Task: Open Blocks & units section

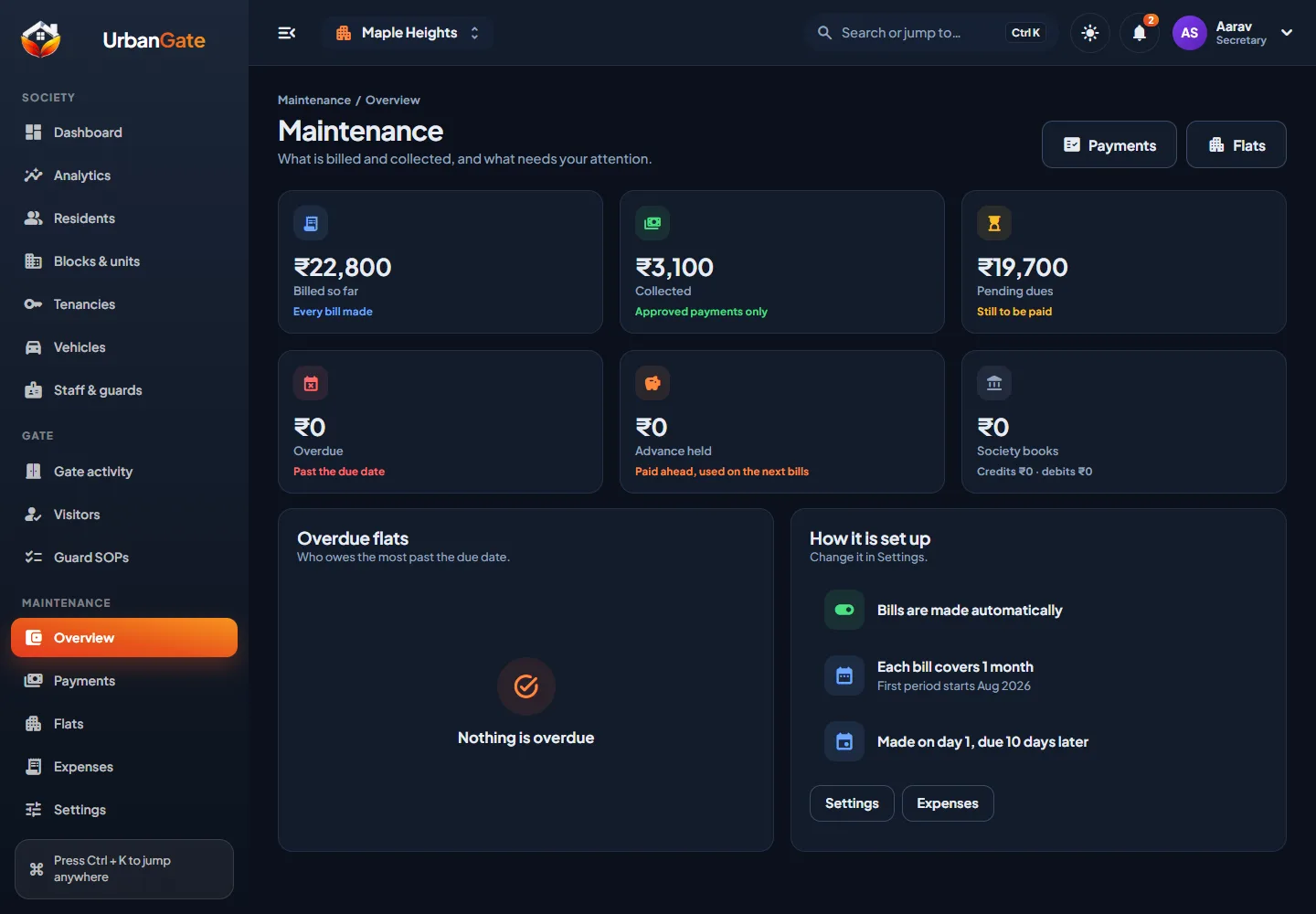Action: click(124, 261)
